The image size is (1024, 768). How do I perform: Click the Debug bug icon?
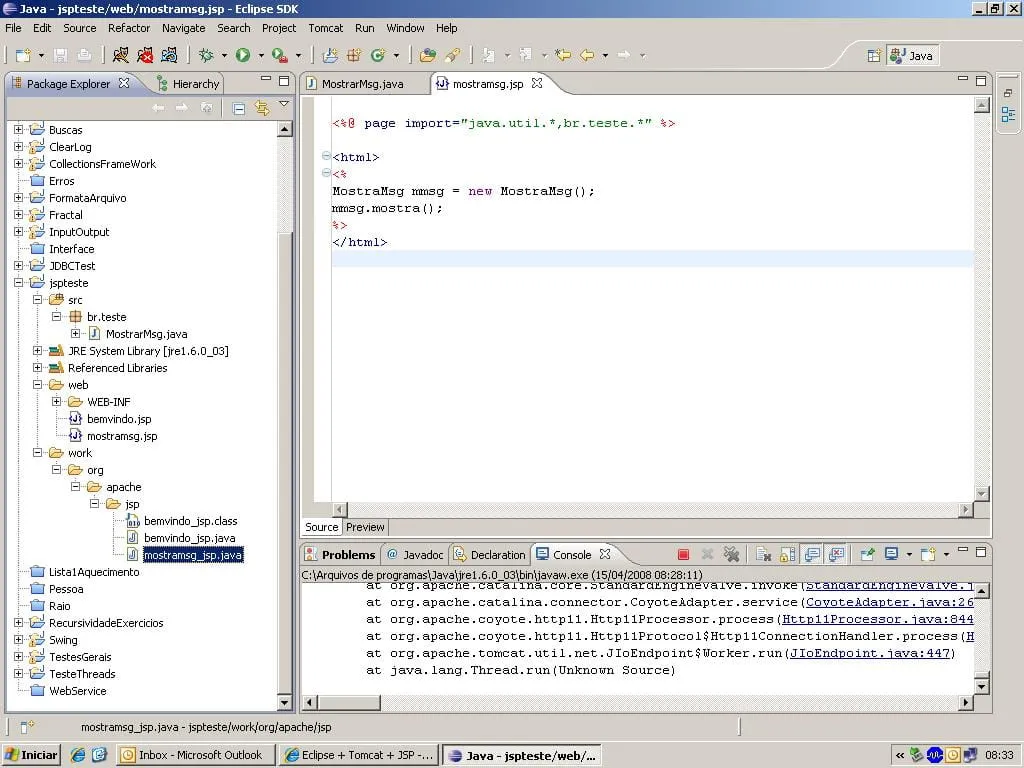coord(206,55)
